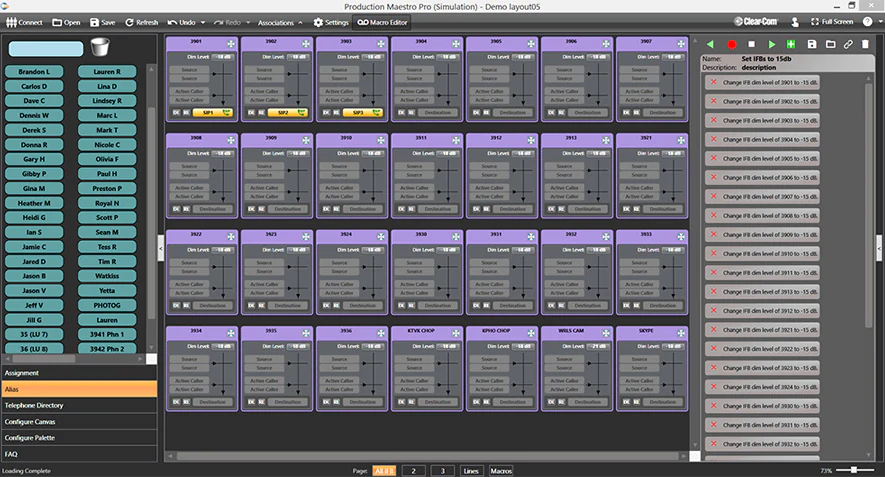The height and width of the screenshot is (477, 885).
Task: Open the Dim Level dropdown on IFB 3901
Action: pyautogui.click(x=222, y=57)
